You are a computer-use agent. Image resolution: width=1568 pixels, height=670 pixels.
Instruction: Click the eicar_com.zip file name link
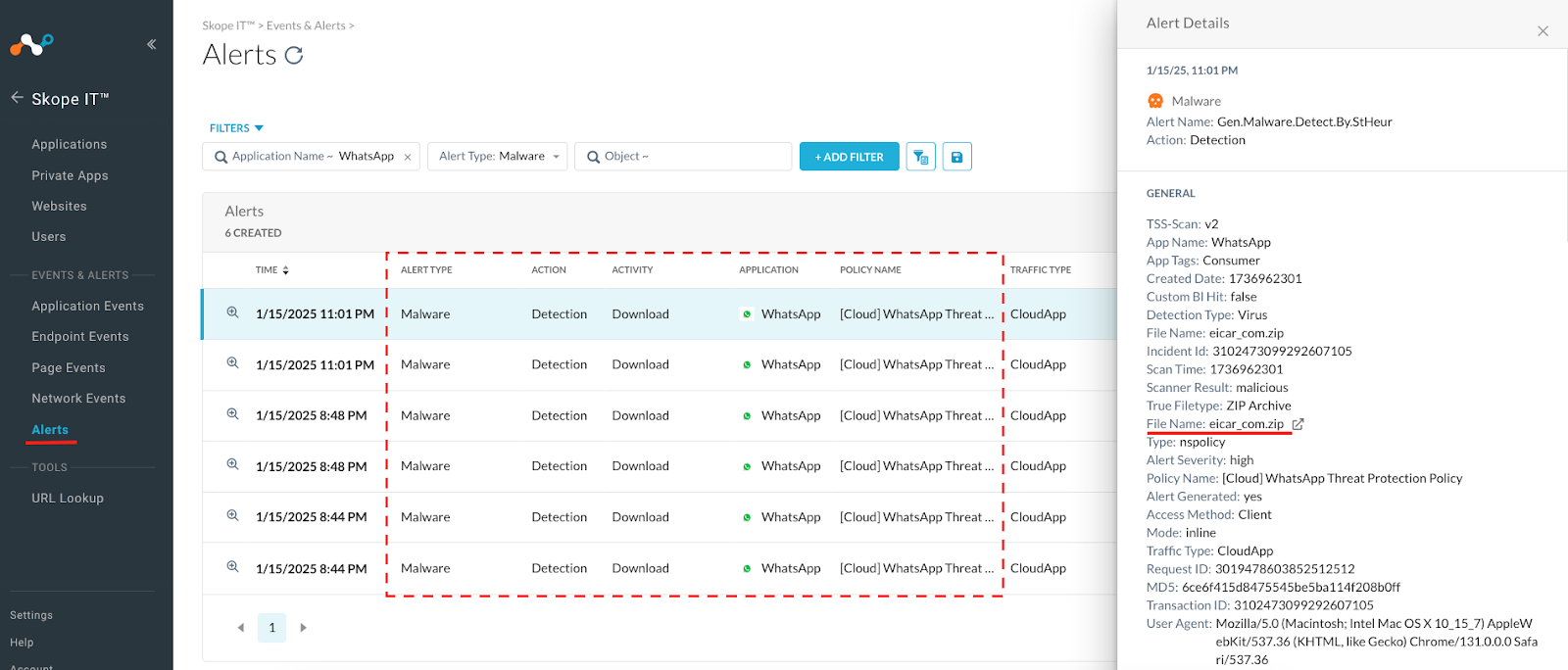[1246, 424]
